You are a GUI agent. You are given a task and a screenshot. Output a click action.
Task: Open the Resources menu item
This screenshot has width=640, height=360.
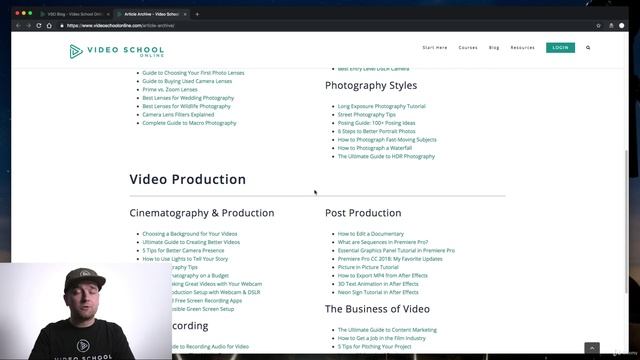tap(522, 48)
